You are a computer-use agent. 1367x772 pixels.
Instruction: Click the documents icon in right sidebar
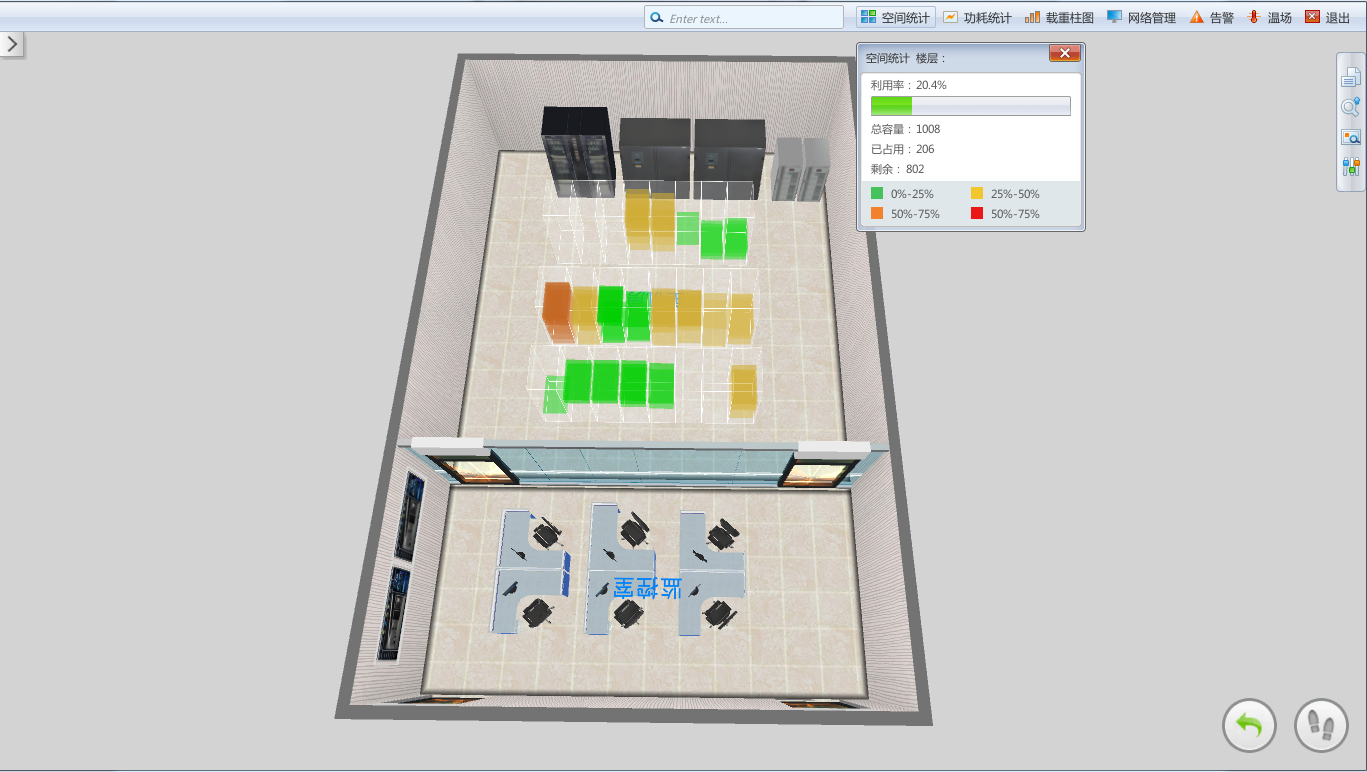[x=1350, y=77]
